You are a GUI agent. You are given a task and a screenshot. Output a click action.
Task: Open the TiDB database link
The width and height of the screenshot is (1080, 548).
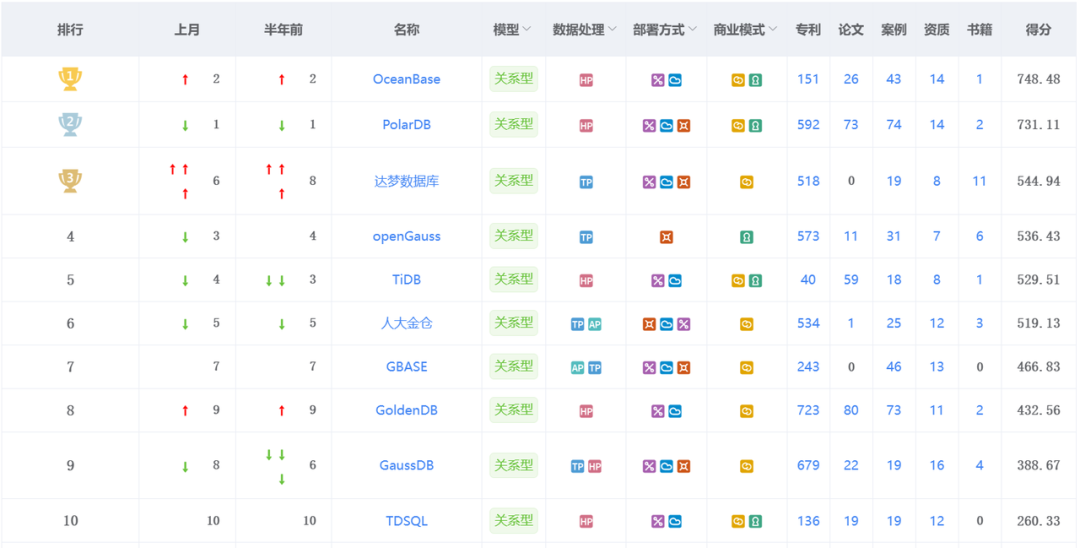coord(406,280)
